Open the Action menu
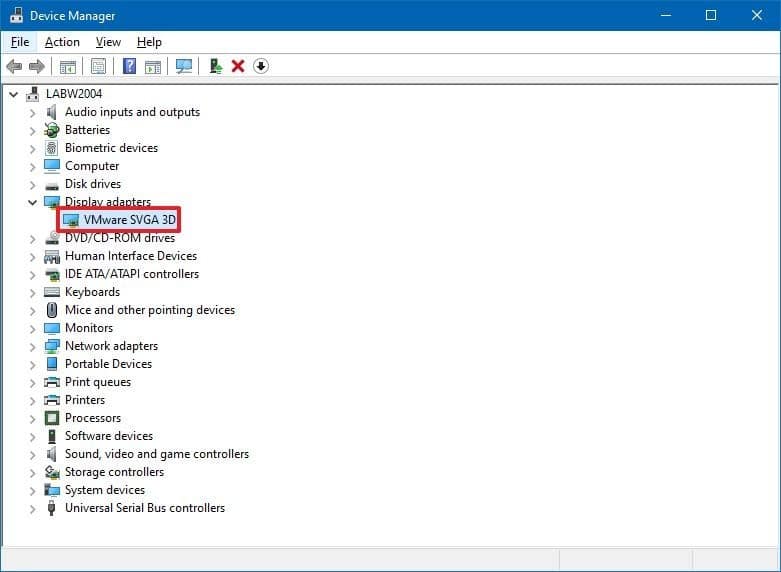 coord(62,42)
